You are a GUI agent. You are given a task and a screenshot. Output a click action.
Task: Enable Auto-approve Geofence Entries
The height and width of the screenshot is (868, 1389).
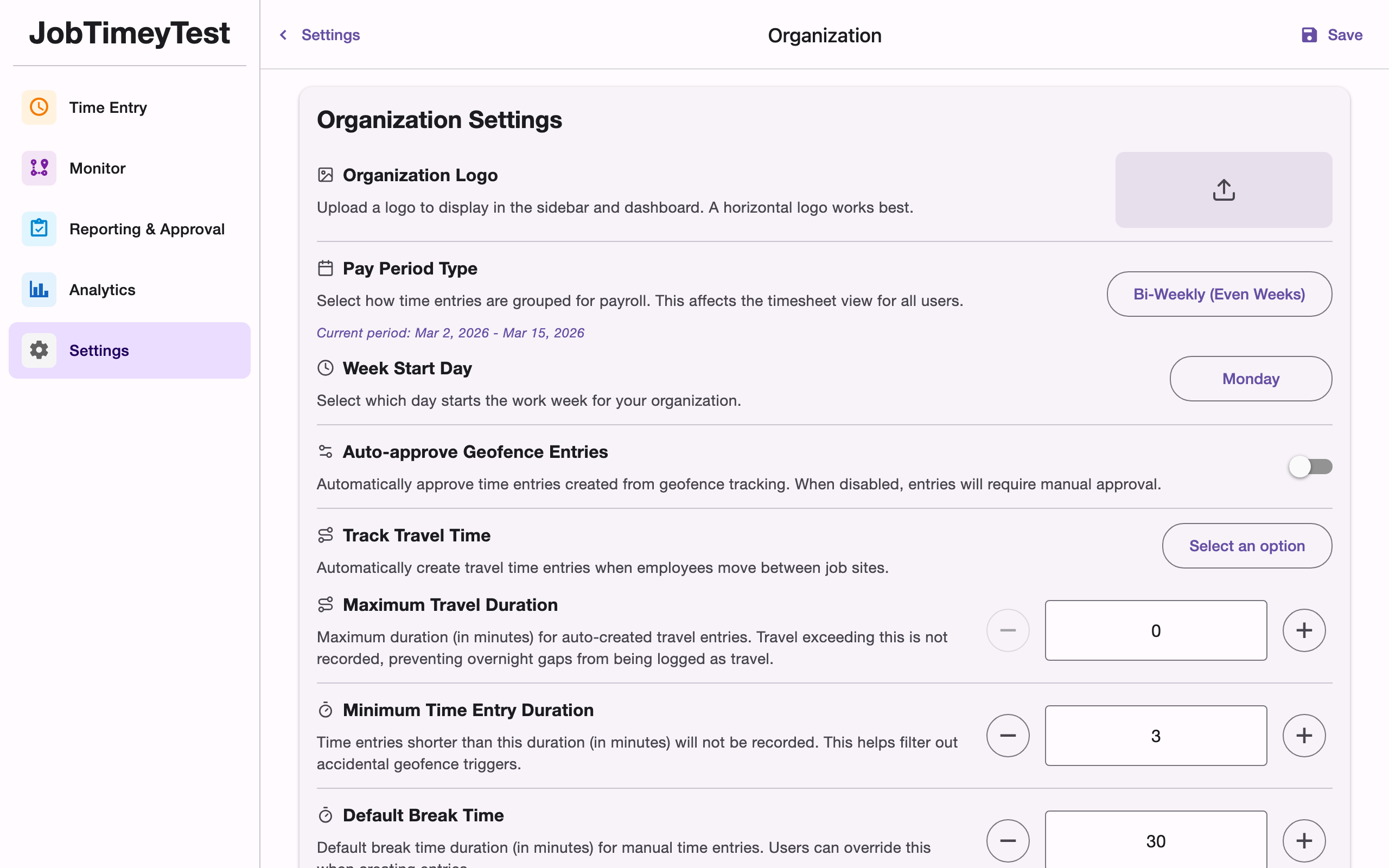1310,466
